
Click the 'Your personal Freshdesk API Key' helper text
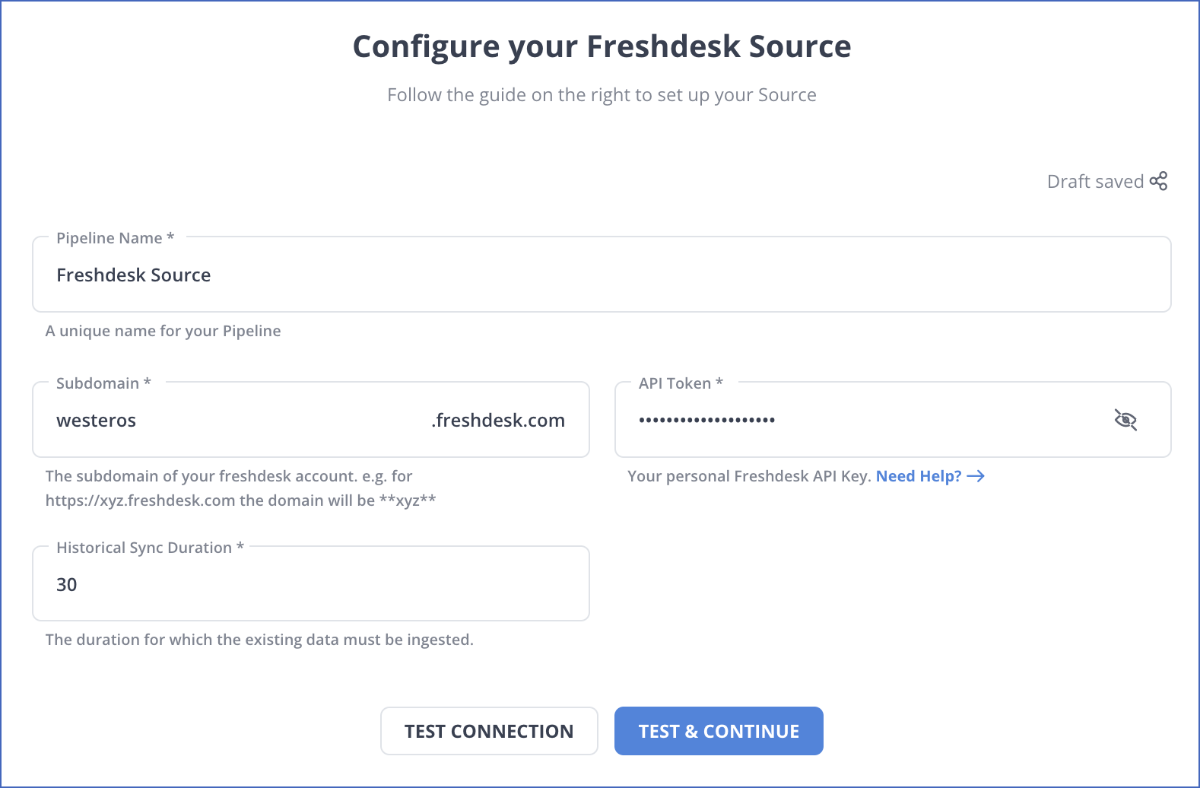pyautogui.click(x=749, y=476)
